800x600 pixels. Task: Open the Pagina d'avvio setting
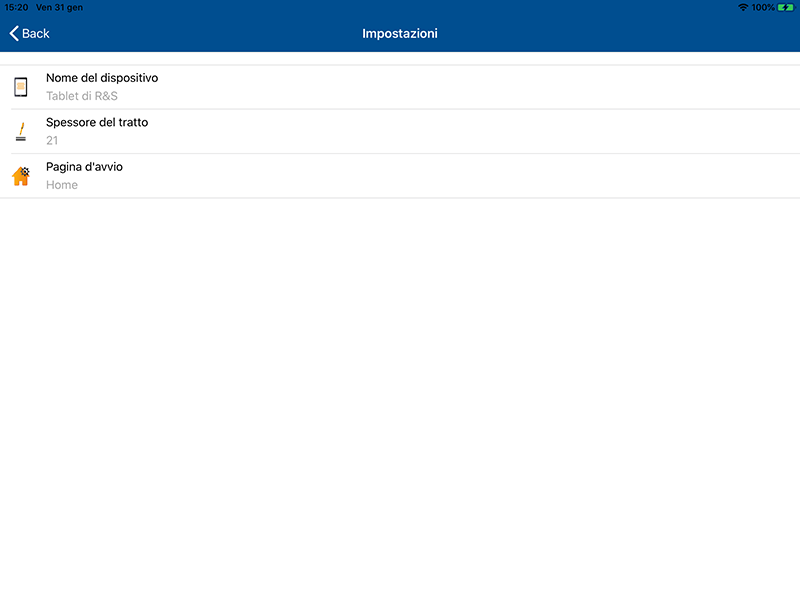[x=84, y=166]
